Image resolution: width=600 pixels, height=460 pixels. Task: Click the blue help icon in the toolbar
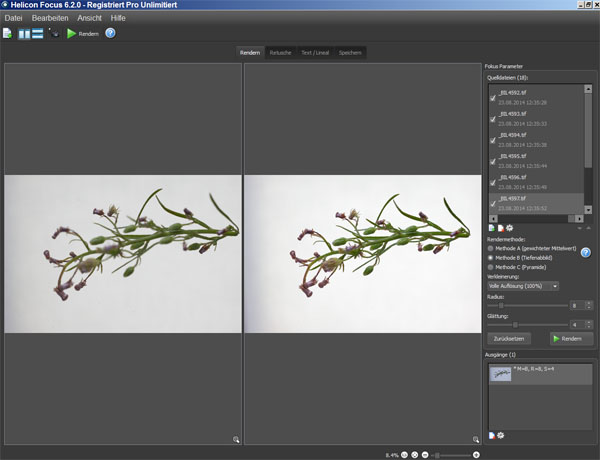[x=110, y=33]
